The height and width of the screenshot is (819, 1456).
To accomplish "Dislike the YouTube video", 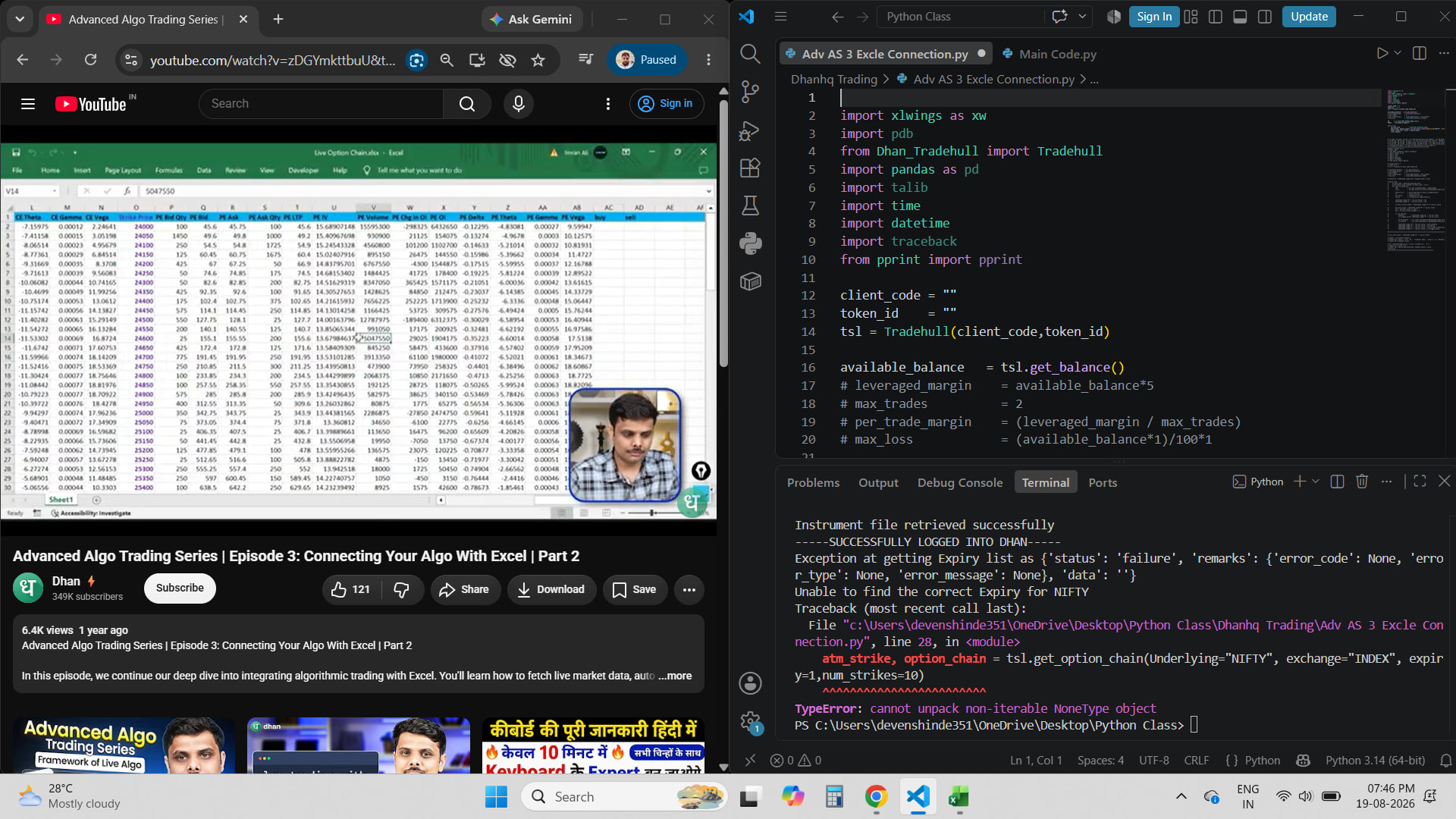I will pyautogui.click(x=401, y=589).
